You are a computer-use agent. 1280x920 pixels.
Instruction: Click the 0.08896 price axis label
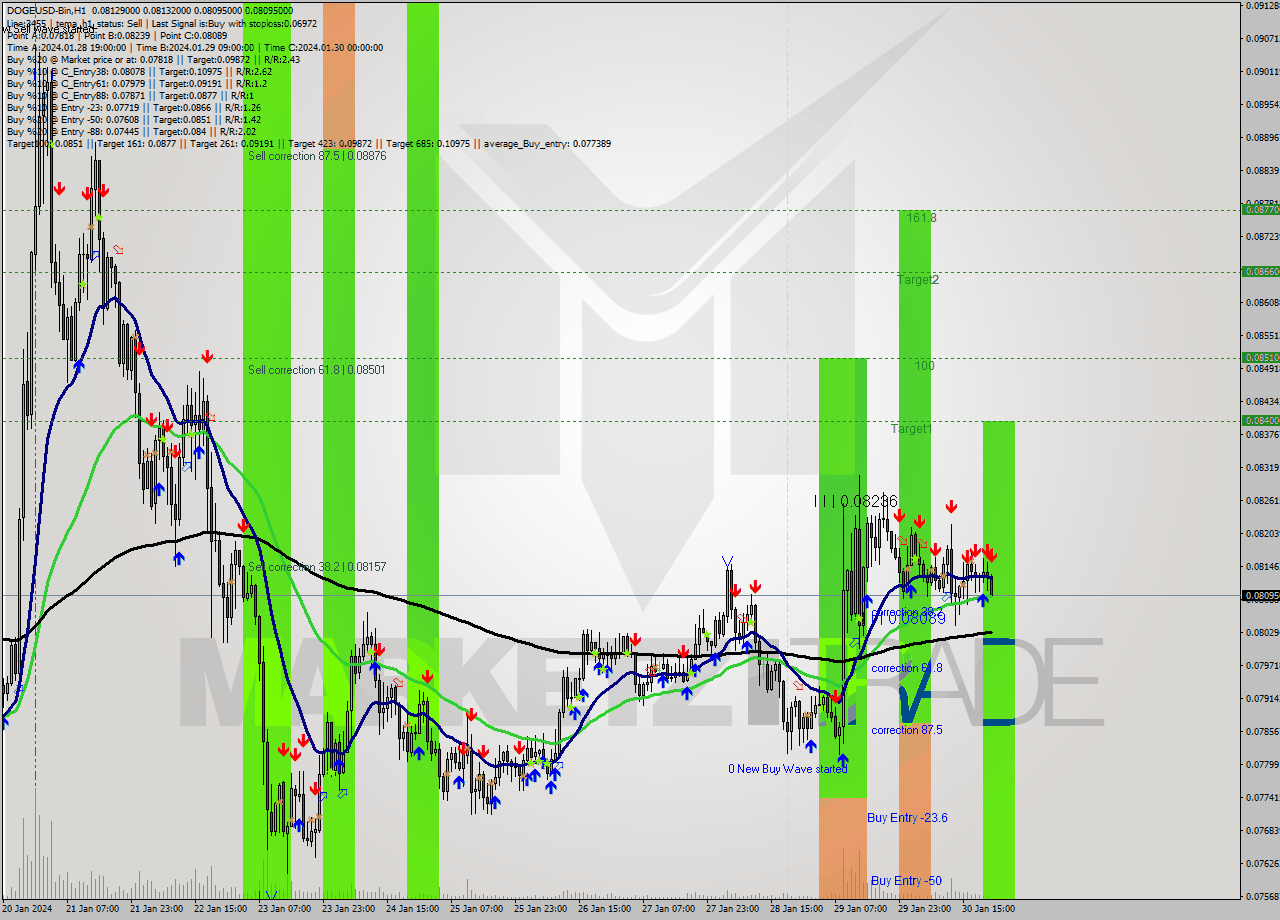pos(1261,137)
